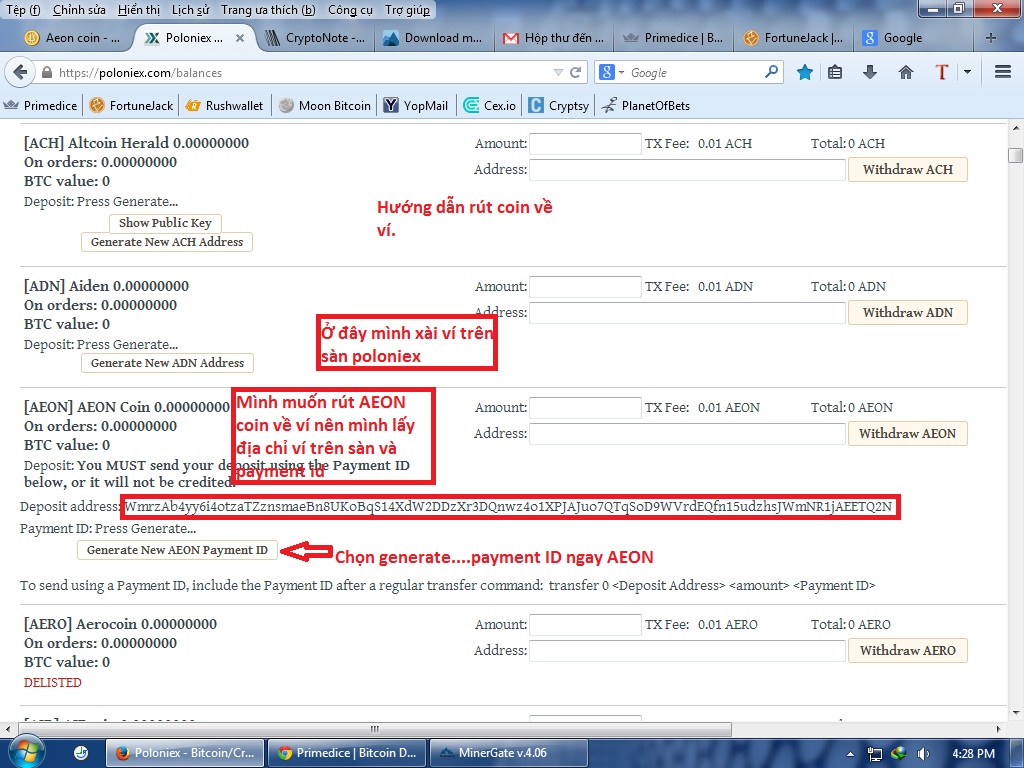The image size is (1024, 768).
Task: Switch to the Aeon coin tab
Action: (72, 38)
